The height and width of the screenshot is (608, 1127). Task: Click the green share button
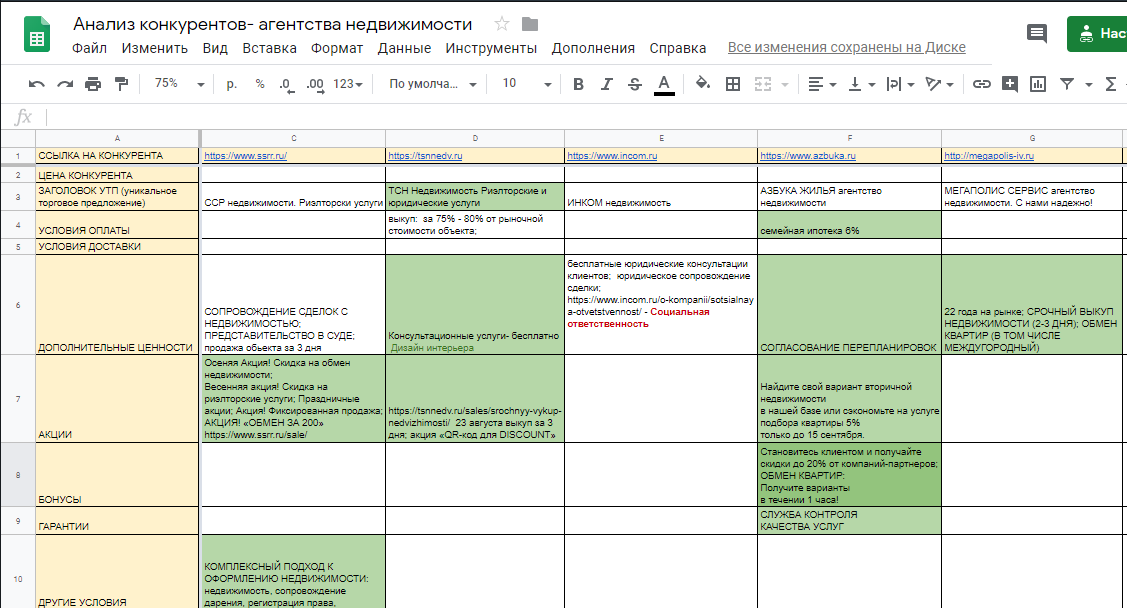tap(1097, 34)
